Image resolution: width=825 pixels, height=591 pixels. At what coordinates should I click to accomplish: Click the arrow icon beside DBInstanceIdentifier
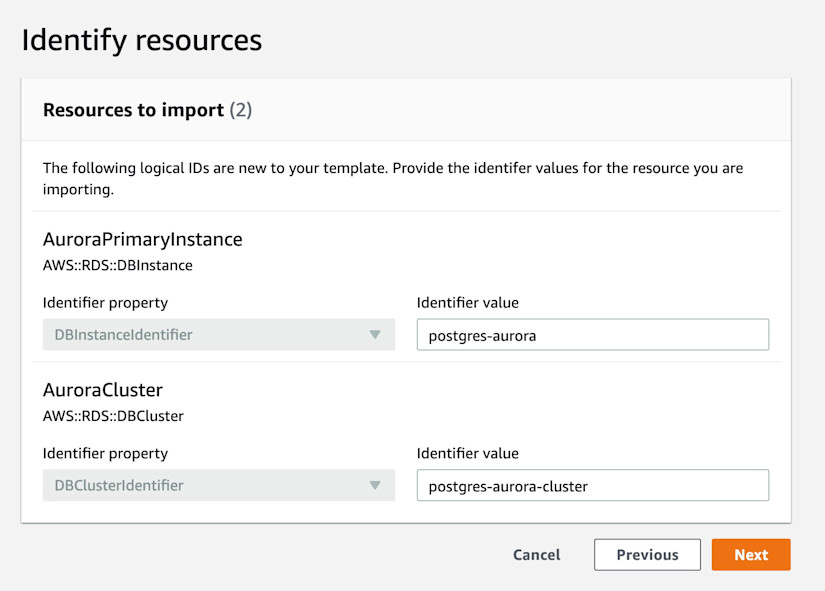[375, 335]
